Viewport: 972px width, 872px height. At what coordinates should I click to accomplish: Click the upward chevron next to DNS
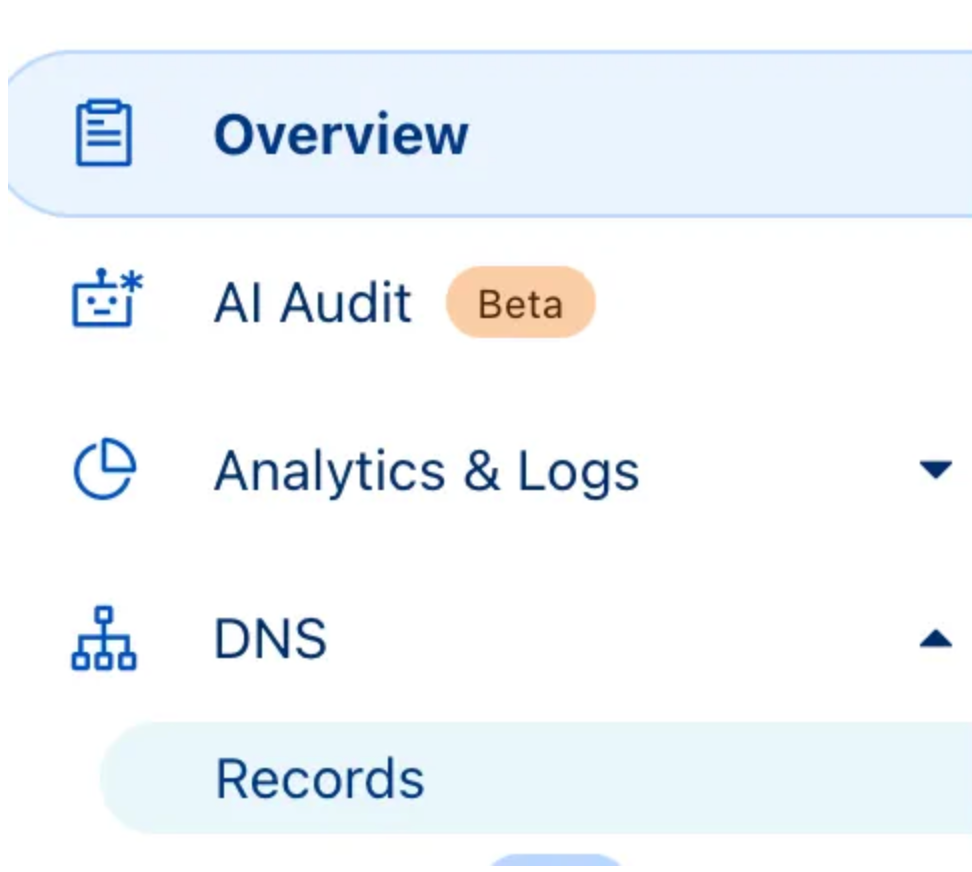[937, 639]
